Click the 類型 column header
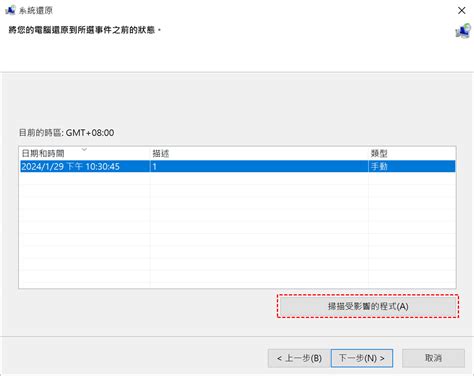The width and height of the screenshot is (474, 376). click(412, 153)
